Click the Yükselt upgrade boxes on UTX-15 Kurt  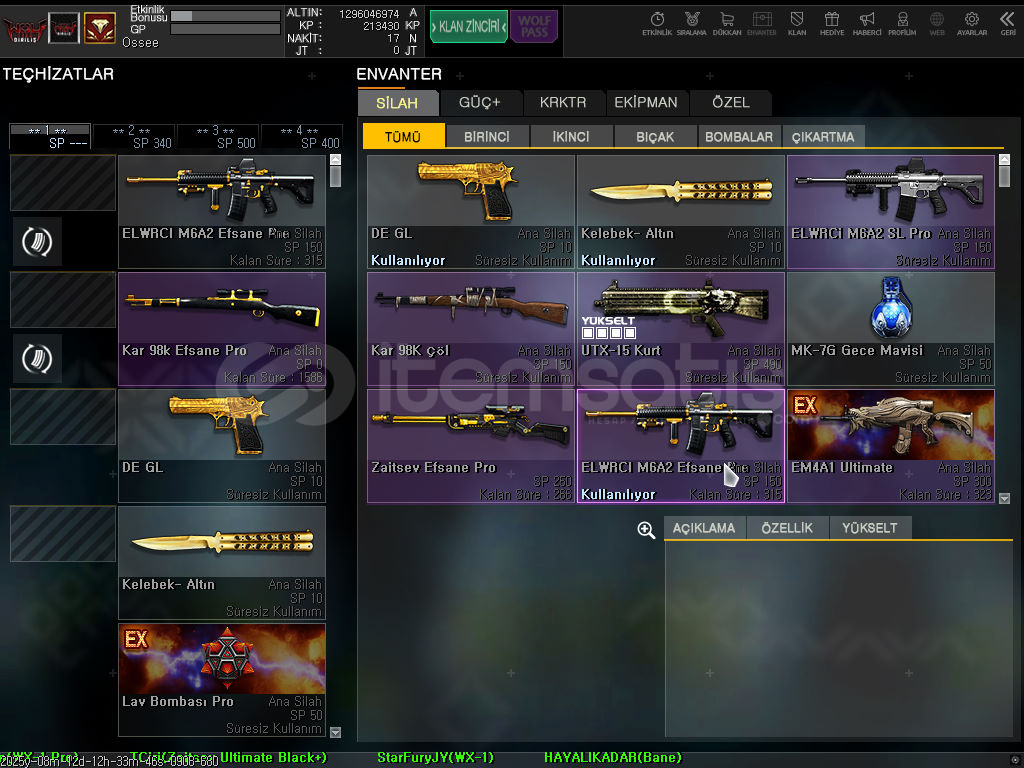click(609, 332)
